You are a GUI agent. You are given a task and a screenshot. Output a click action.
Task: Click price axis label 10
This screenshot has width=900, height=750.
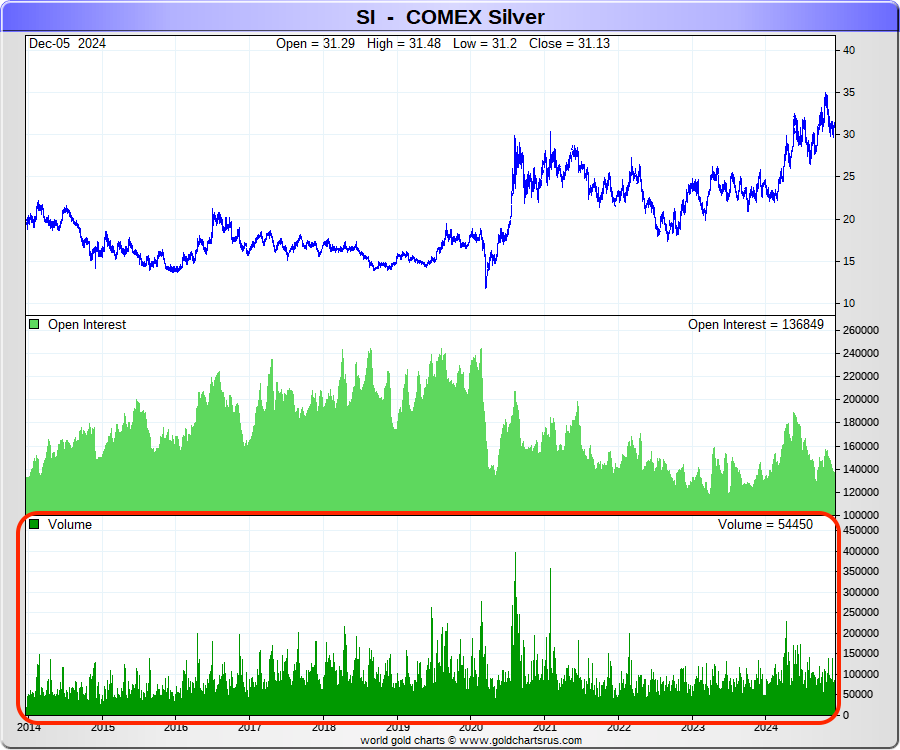coord(849,304)
